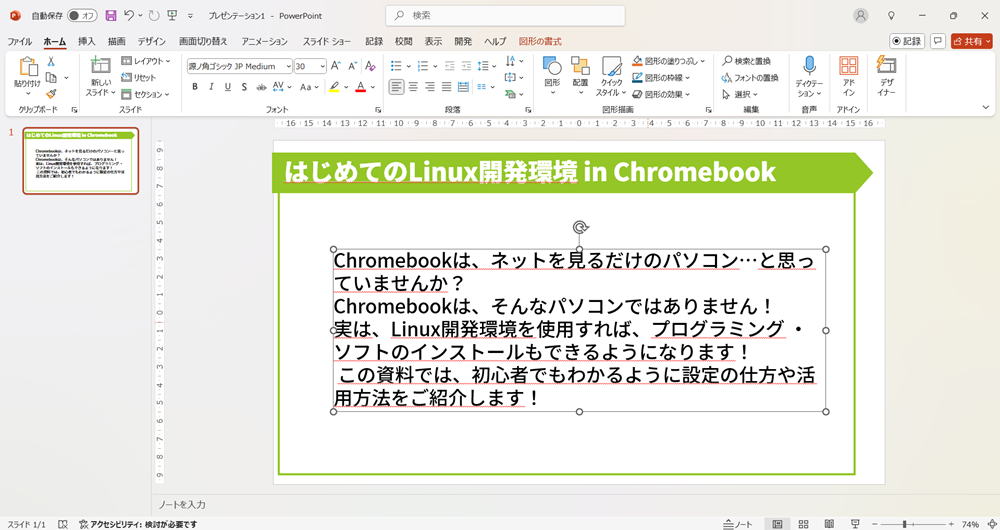Image resolution: width=1000 pixels, height=530 pixels.
Task: Click the Dictation microphone icon
Action: tap(809, 66)
